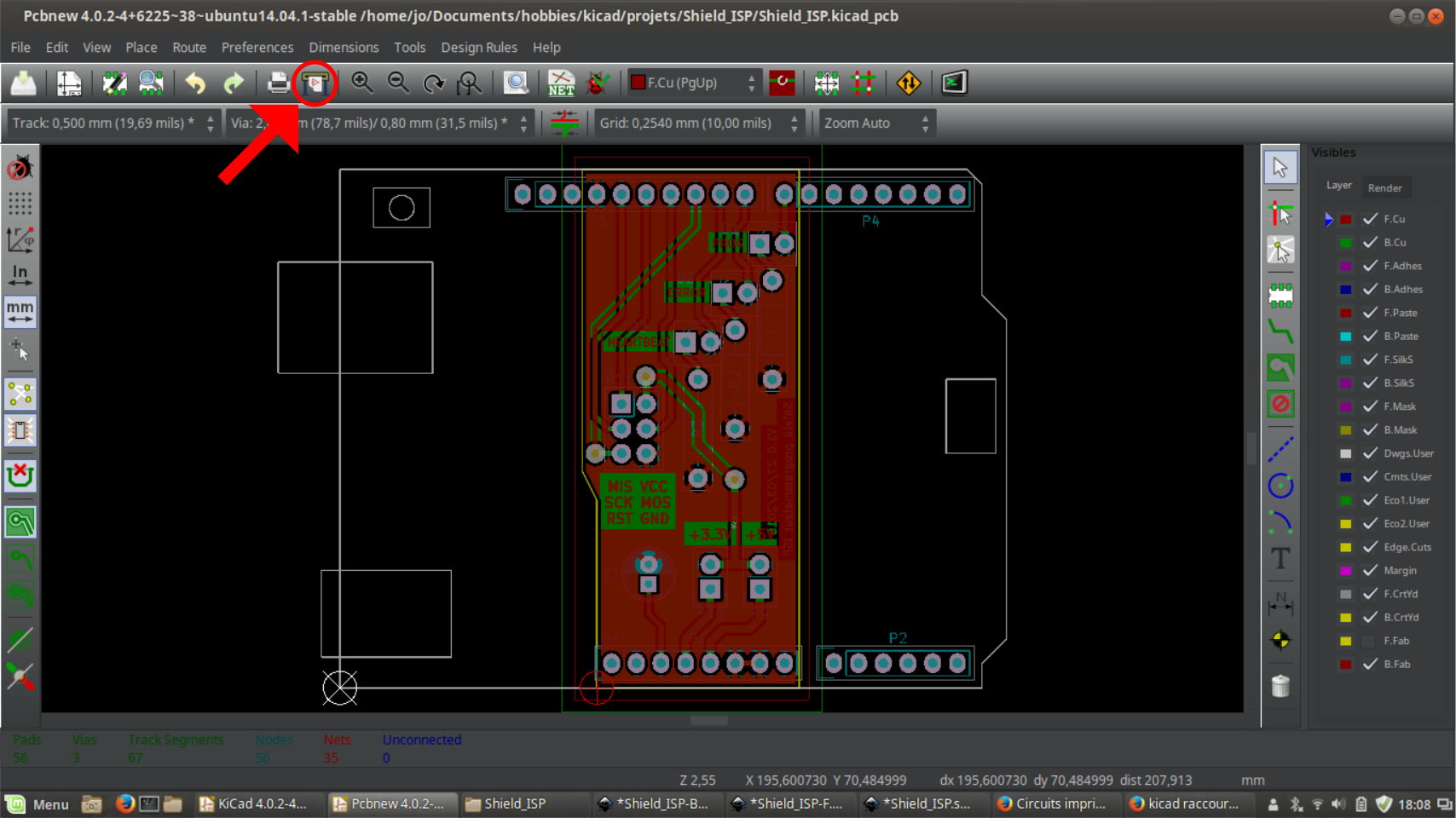Click the Delete items trash icon
1456x818 pixels.
pos(1280,686)
